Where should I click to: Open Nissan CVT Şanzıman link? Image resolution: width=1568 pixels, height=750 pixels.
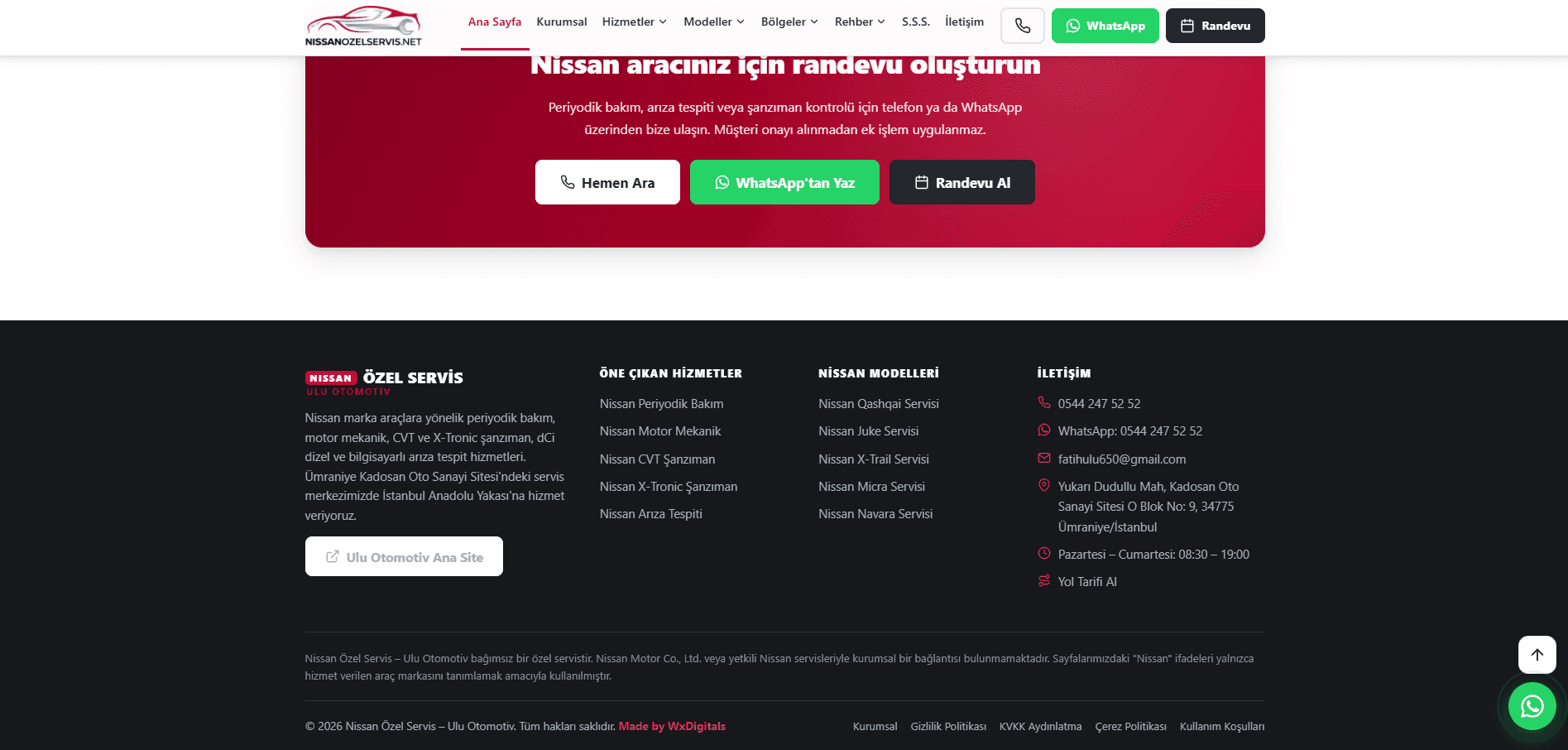tap(658, 459)
